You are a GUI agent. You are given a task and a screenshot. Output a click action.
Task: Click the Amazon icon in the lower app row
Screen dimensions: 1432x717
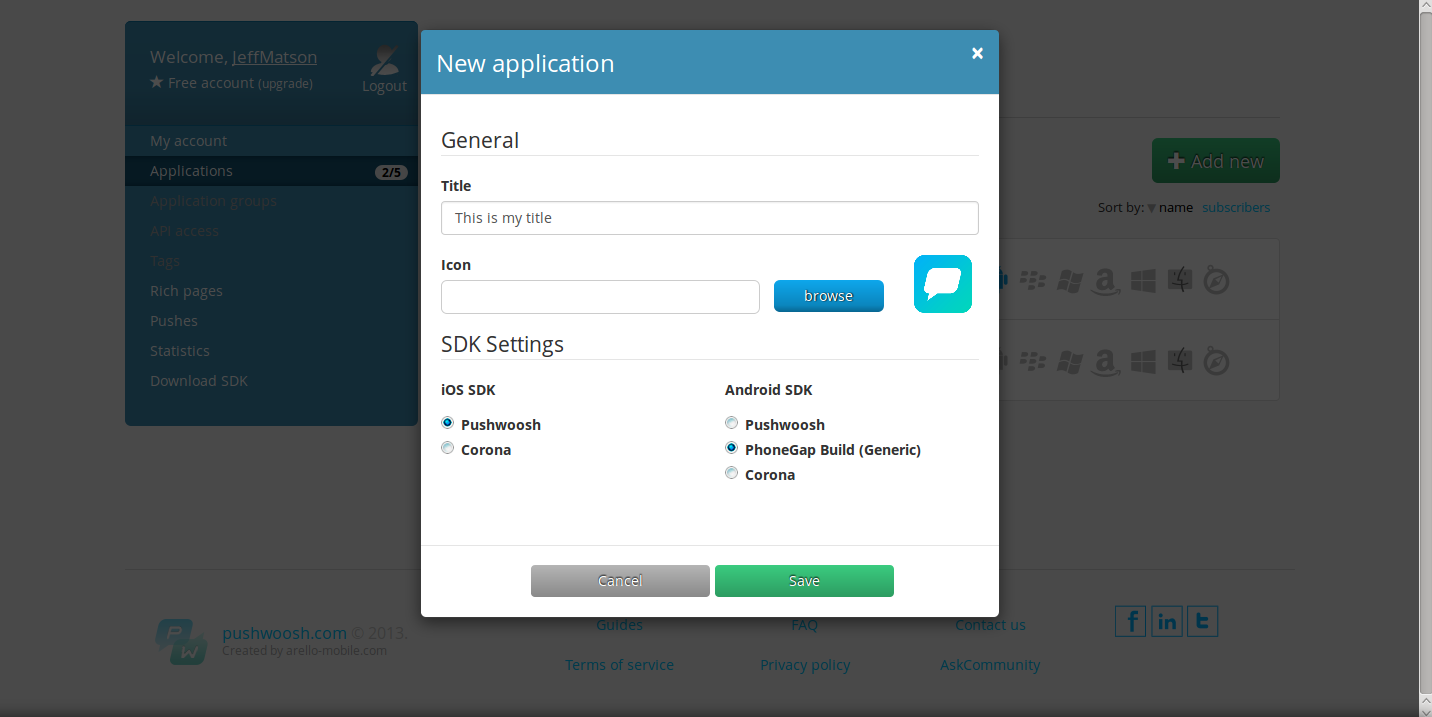1105,363
